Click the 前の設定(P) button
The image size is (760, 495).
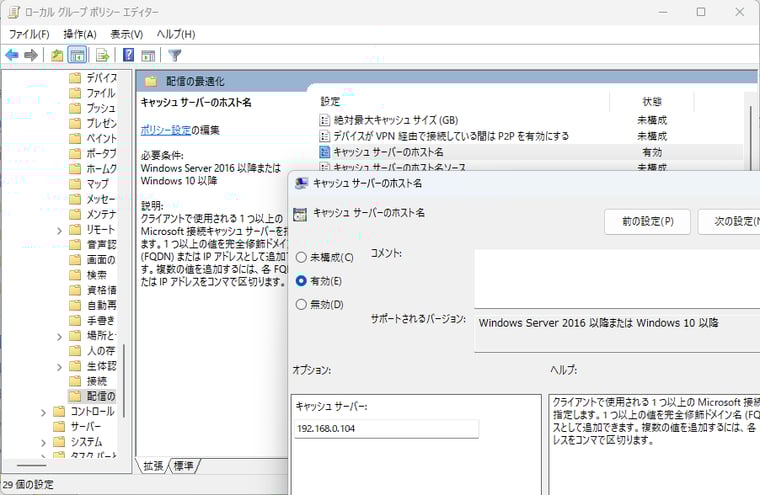(647, 221)
